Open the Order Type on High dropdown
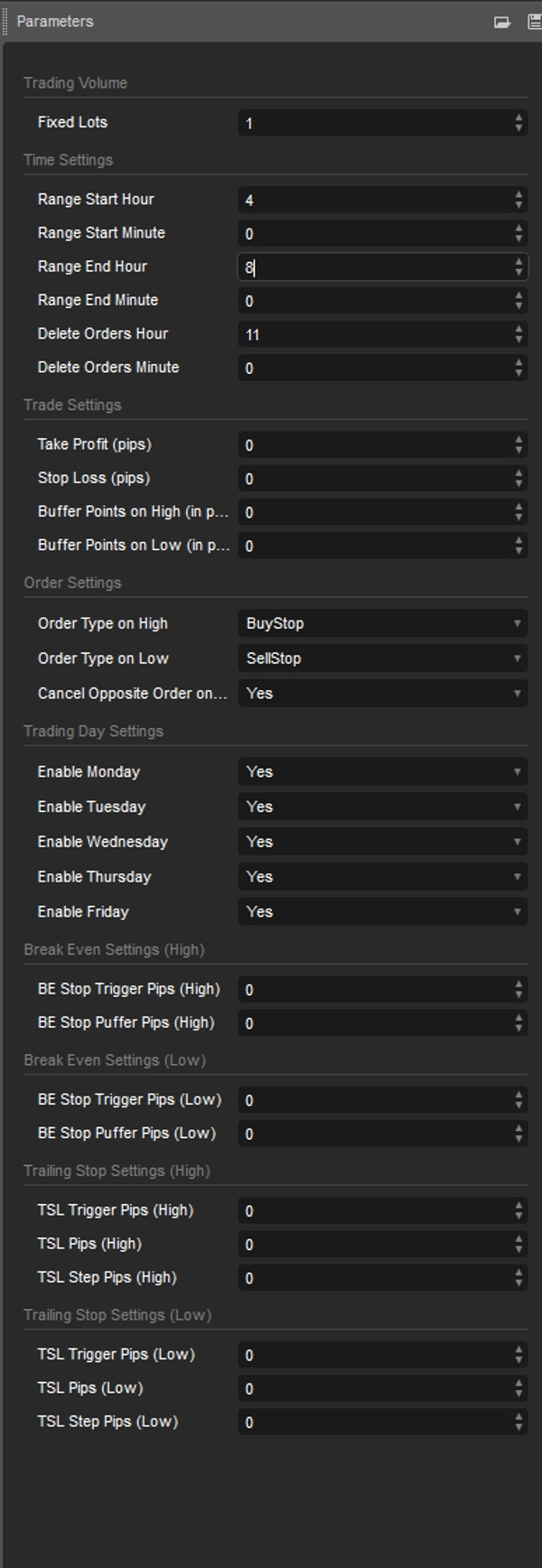 pos(381,623)
